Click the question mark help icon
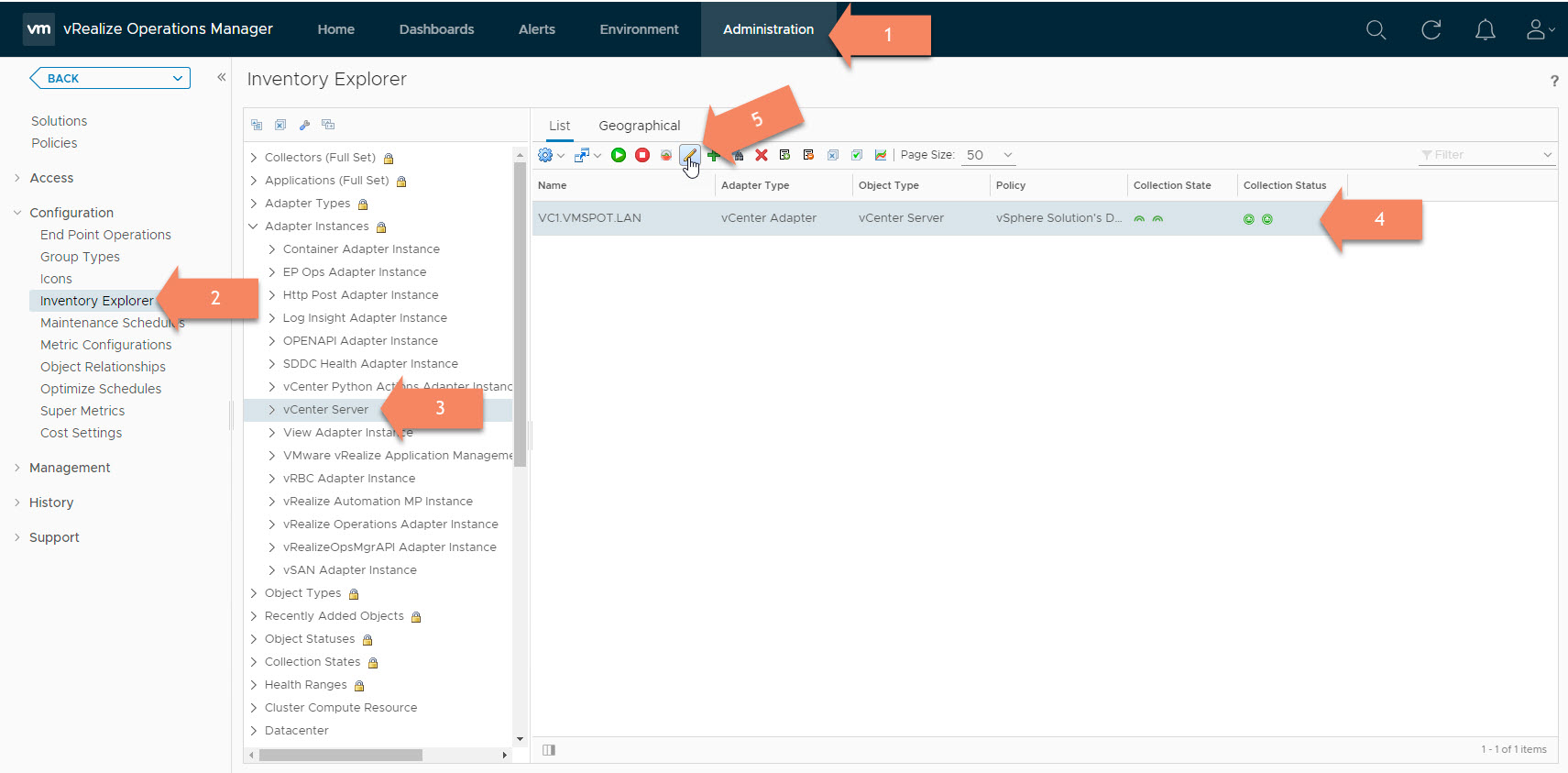The height and width of the screenshot is (773, 1568). tap(1554, 81)
